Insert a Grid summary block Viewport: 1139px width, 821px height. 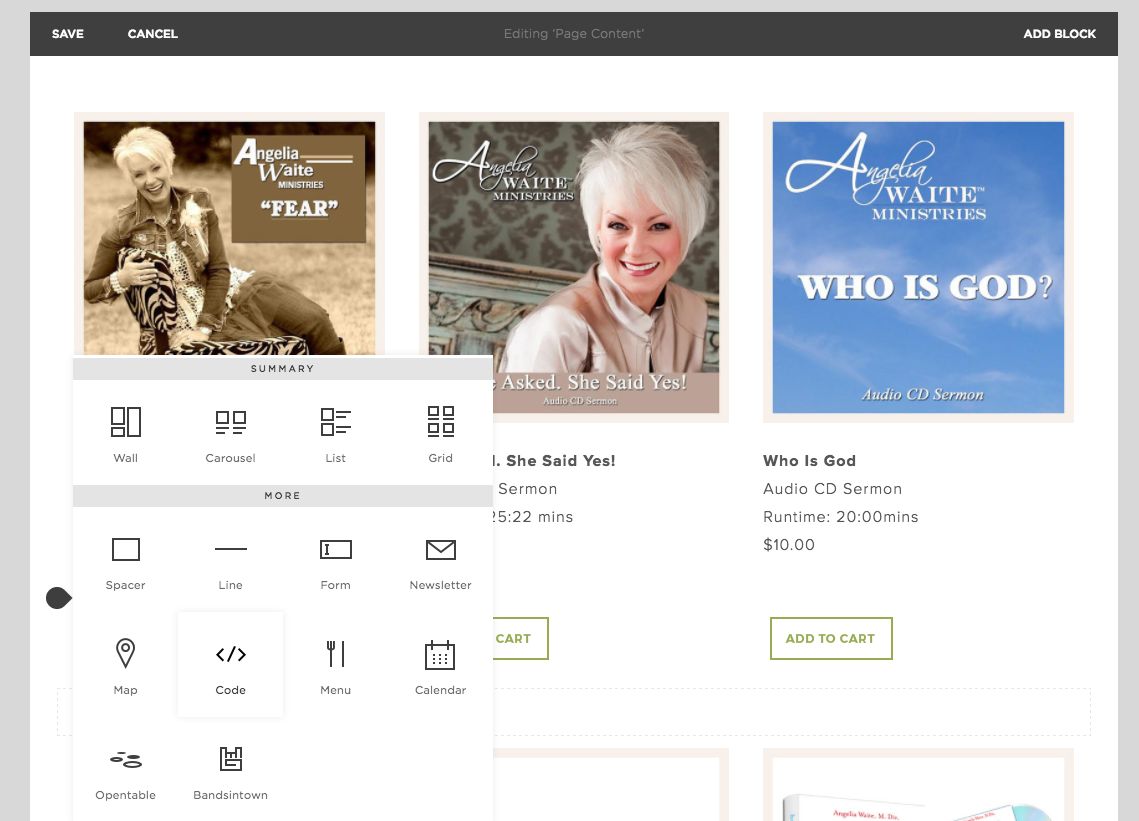[x=440, y=432]
